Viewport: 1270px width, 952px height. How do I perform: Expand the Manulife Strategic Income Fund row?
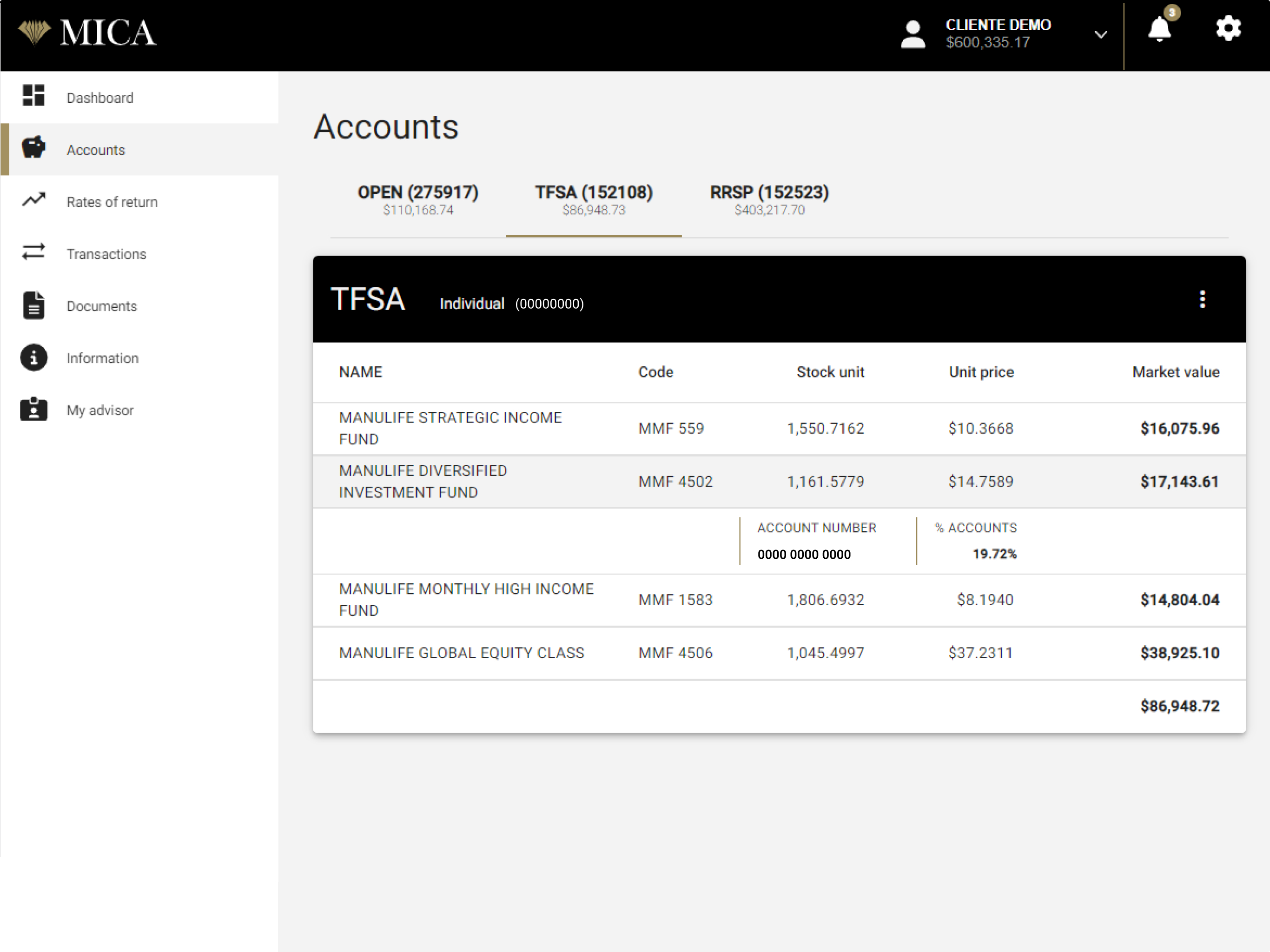(779, 428)
